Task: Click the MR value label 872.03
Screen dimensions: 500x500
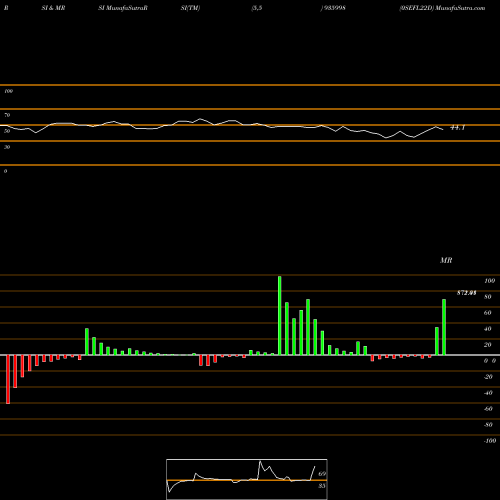Action: pos(466,293)
